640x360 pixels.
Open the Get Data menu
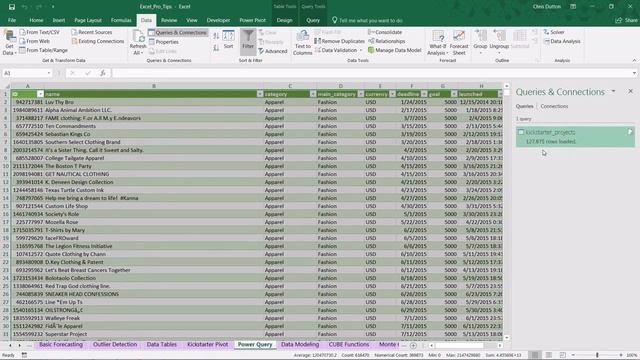click(x=9, y=42)
